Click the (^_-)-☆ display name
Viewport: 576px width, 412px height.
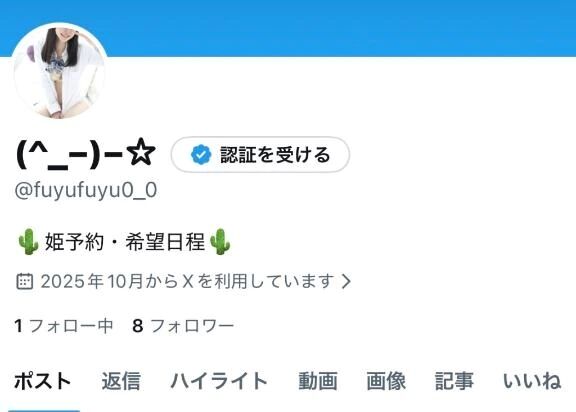coord(86,154)
